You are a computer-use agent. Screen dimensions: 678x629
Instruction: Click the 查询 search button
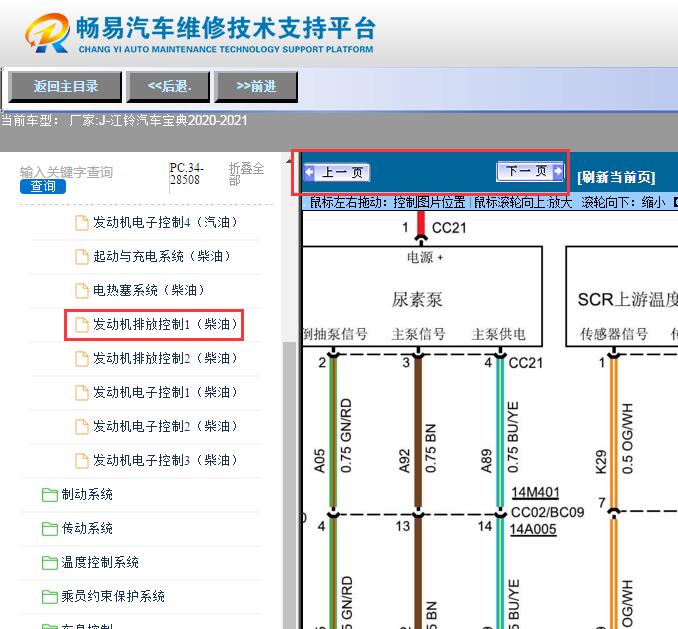click(x=43, y=186)
